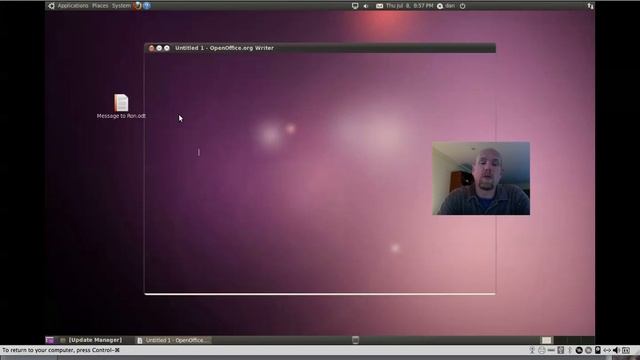Viewport: 640px width, 360px height.
Task: Open the mail messaging indicator
Action: 379,6
